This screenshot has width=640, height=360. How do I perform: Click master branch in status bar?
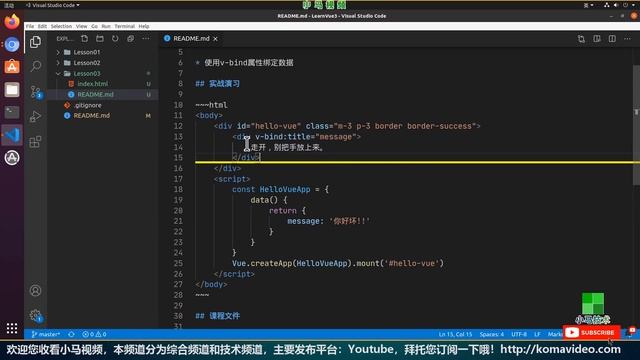pyautogui.click(x=46, y=334)
